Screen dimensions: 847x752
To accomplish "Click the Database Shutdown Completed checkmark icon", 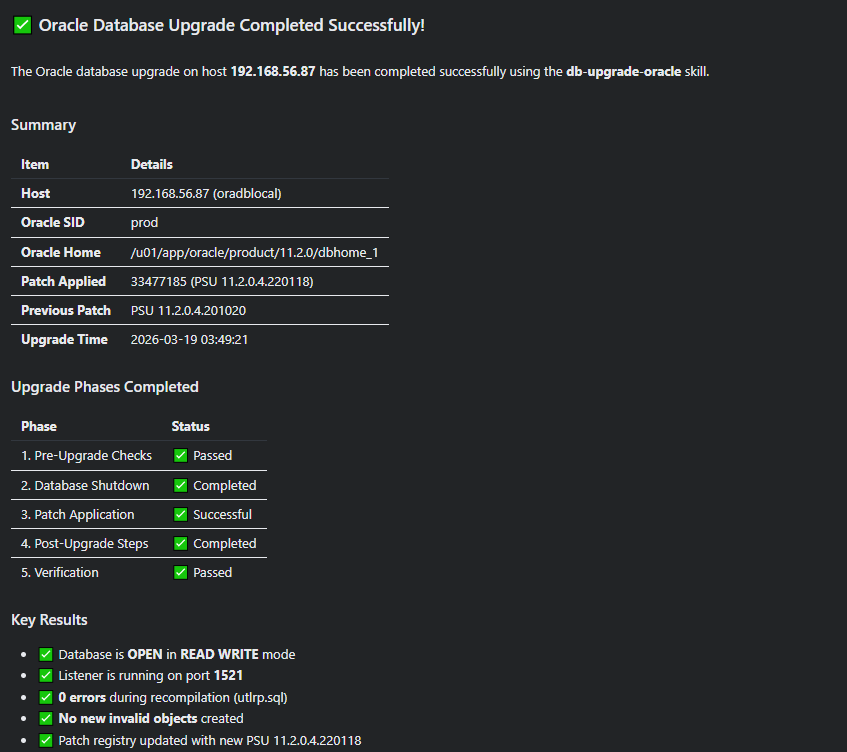I will [181, 486].
